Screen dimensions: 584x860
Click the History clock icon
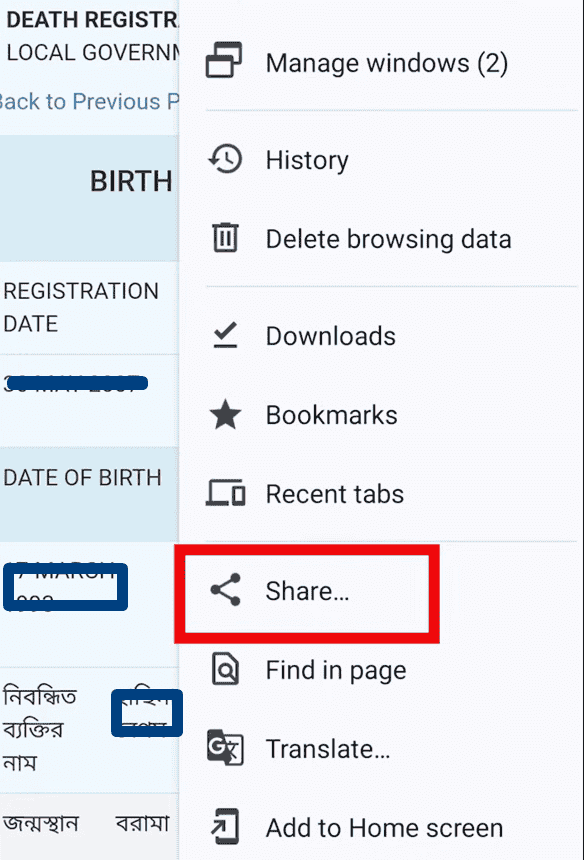(226, 159)
